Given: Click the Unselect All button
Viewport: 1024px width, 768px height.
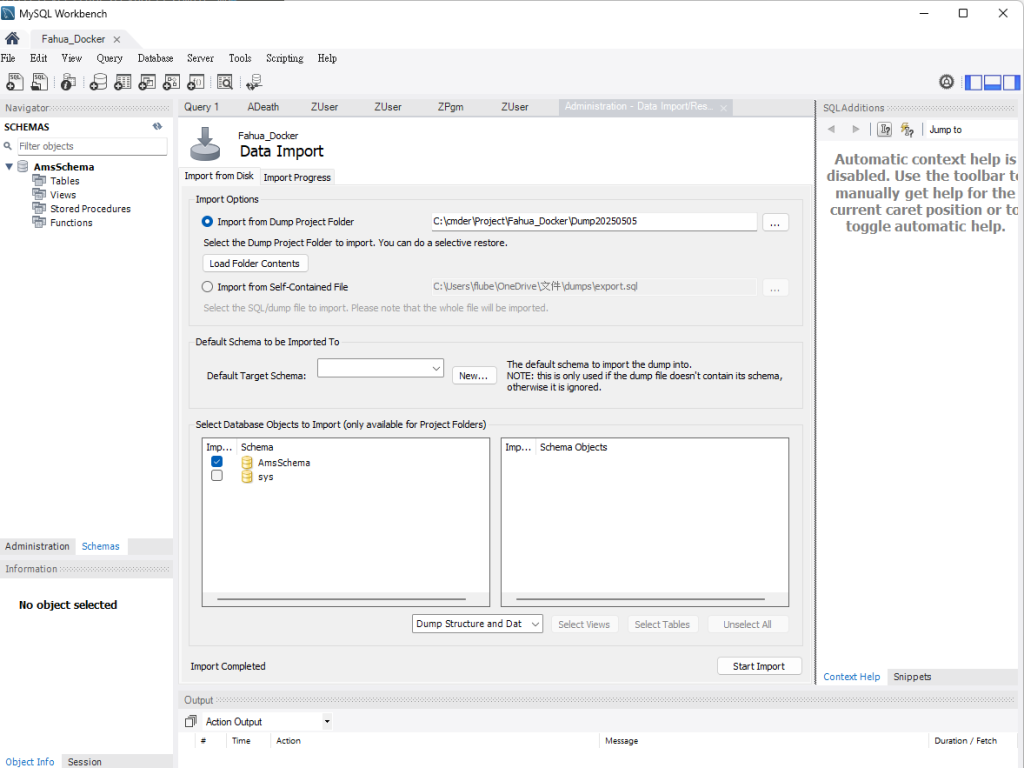Looking at the screenshot, I should pos(747,624).
